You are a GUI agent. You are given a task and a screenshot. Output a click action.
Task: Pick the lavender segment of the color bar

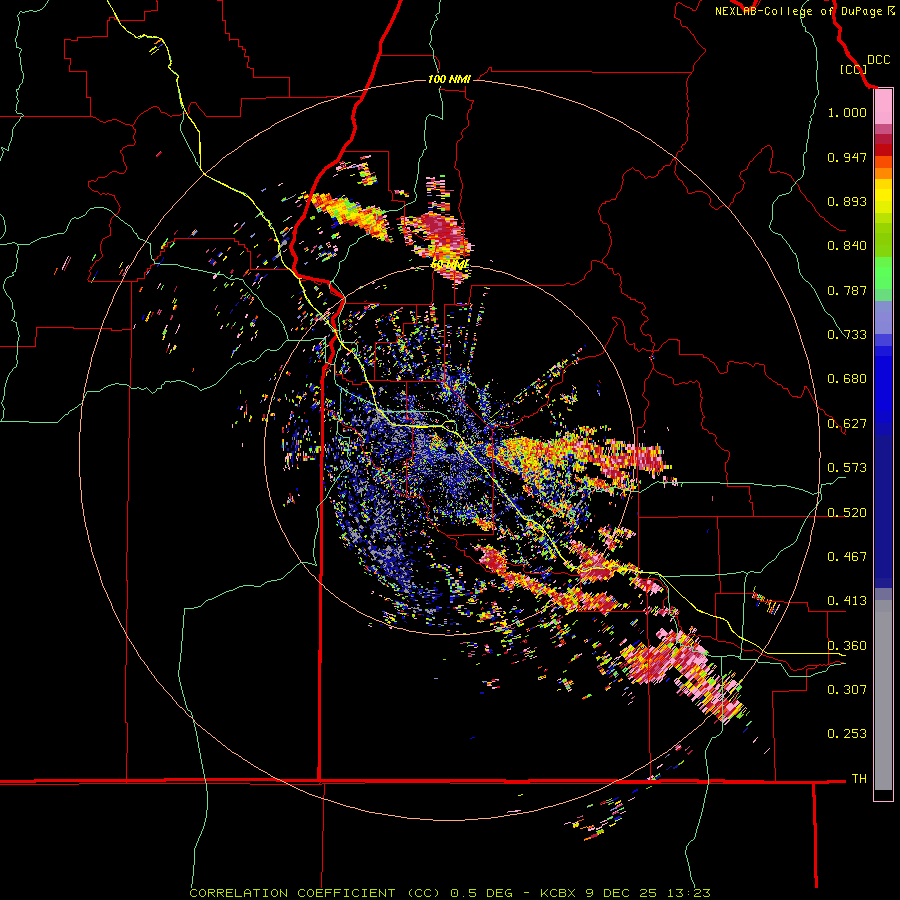pos(883,317)
